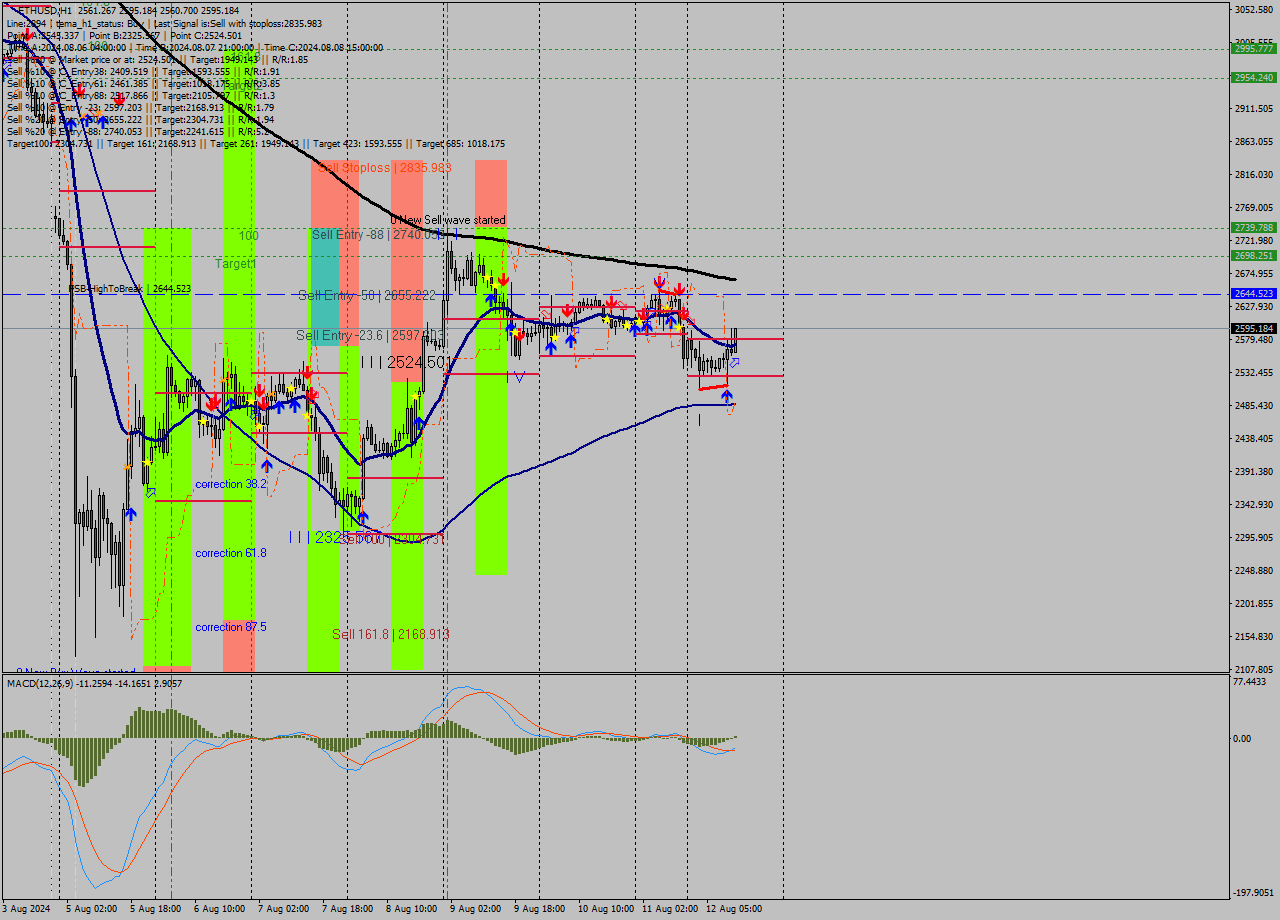The height and width of the screenshot is (920, 1280).
Task: Select the 'Sell Stoploss | 2835.983' label
Action: pos(384,168)
